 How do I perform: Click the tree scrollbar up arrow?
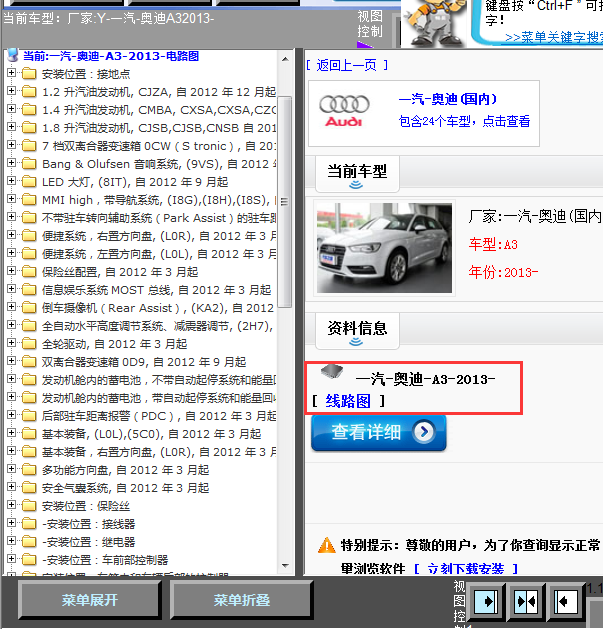(285, 59)
